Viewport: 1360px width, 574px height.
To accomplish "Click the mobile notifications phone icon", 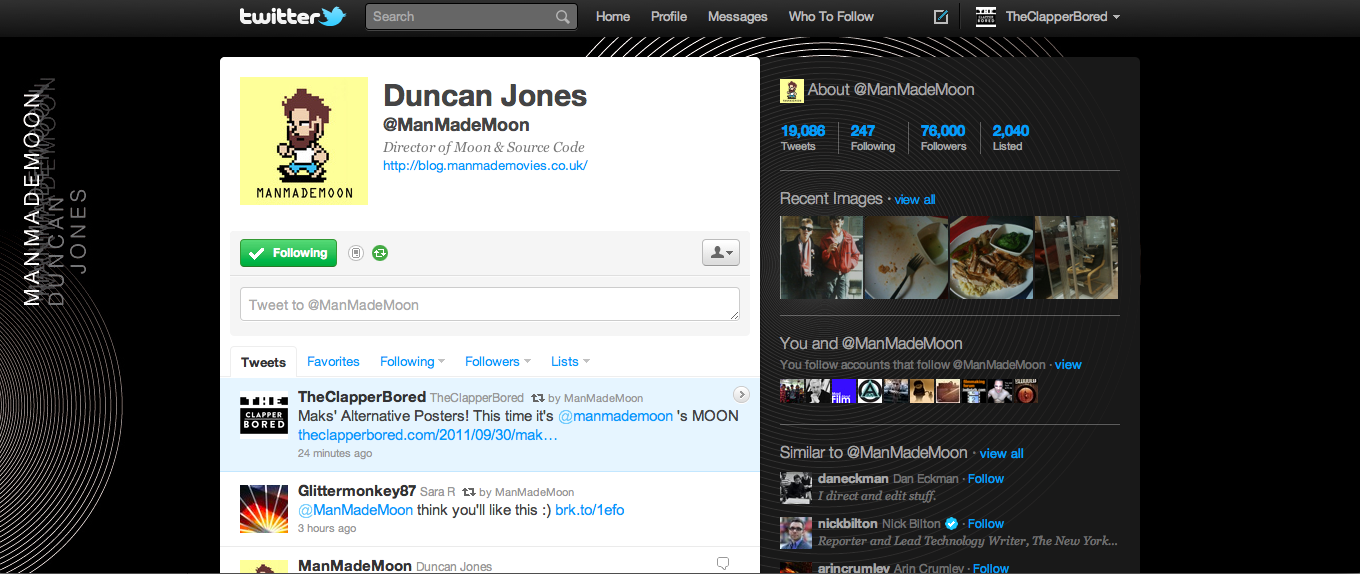I will 356,253.
